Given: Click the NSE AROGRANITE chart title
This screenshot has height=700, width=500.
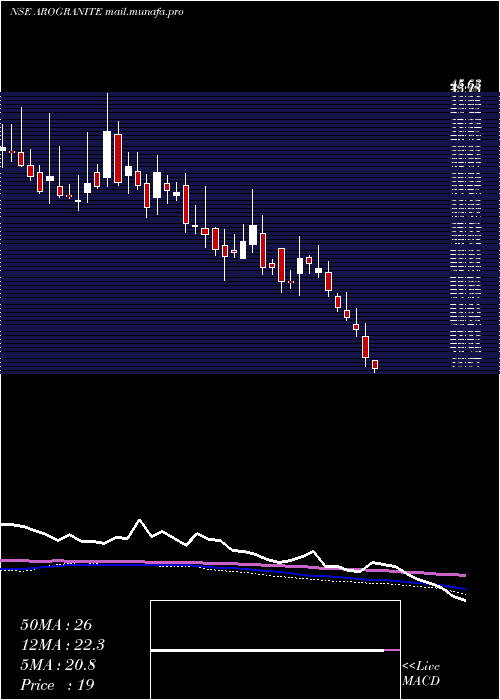Looking at the screenshot, I should click(96, 12).
